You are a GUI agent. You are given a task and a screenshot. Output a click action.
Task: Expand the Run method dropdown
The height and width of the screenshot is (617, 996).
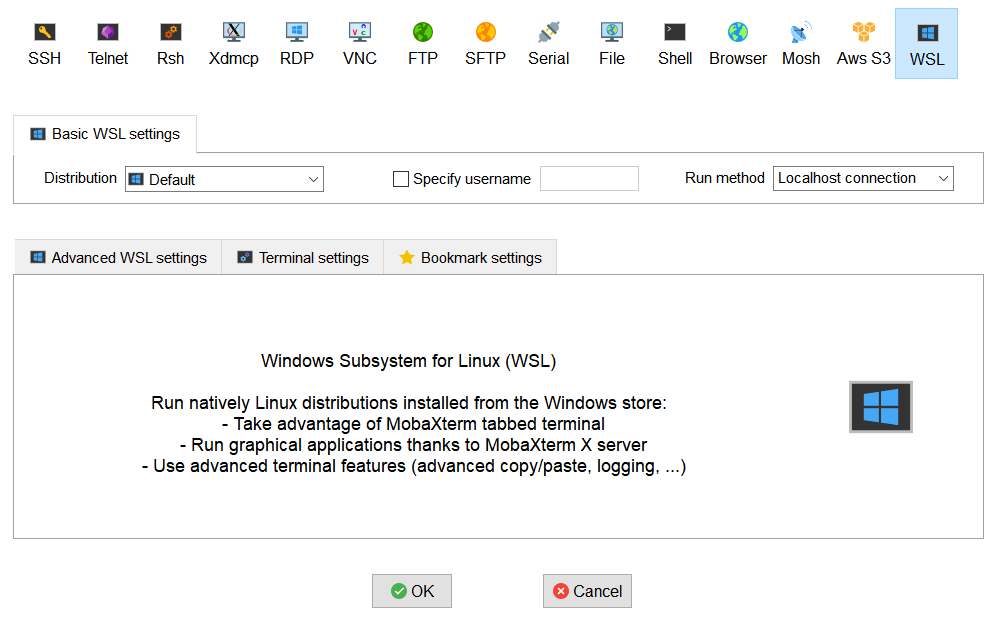(x=863, y=179)
